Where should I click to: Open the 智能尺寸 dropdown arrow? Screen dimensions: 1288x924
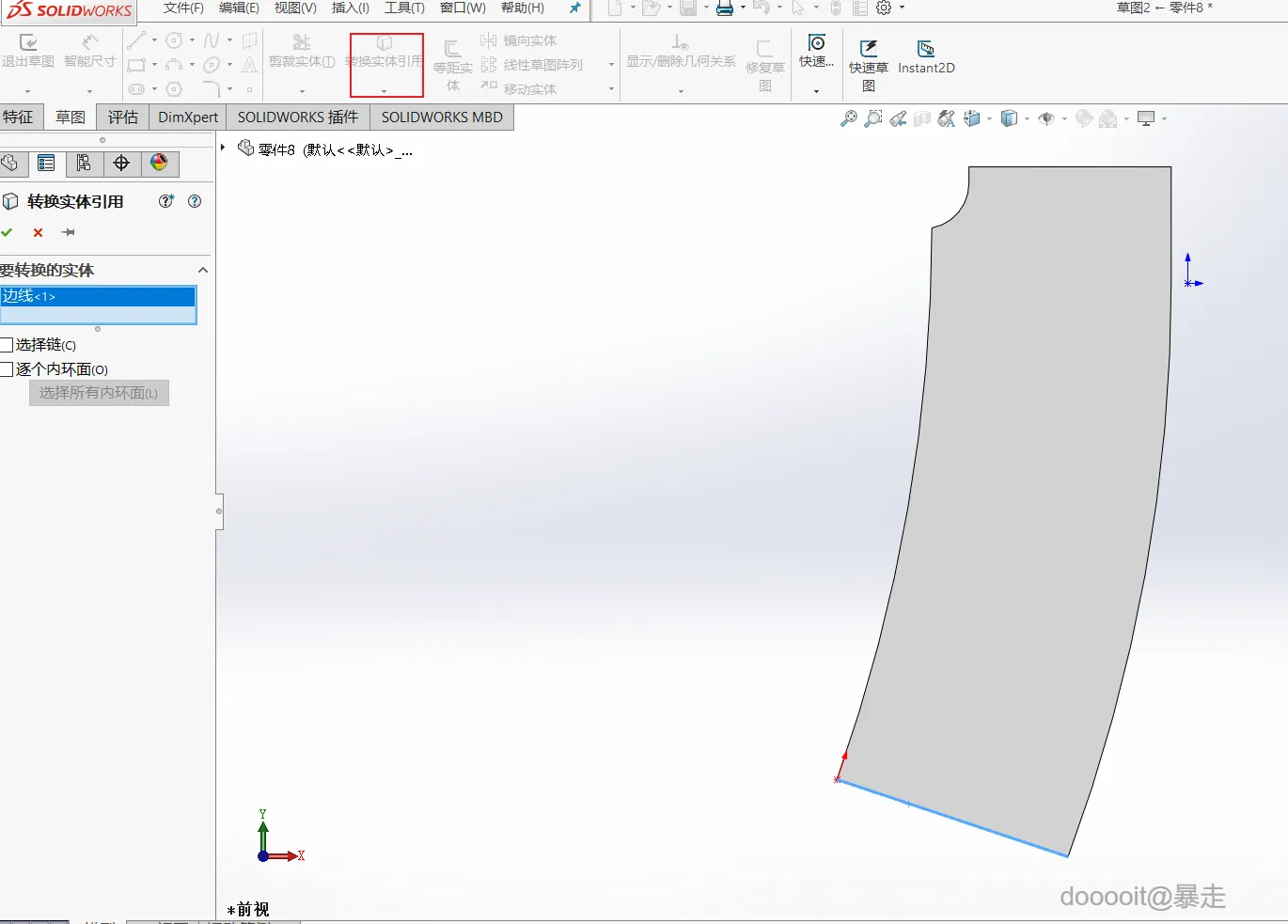[90, 91]
